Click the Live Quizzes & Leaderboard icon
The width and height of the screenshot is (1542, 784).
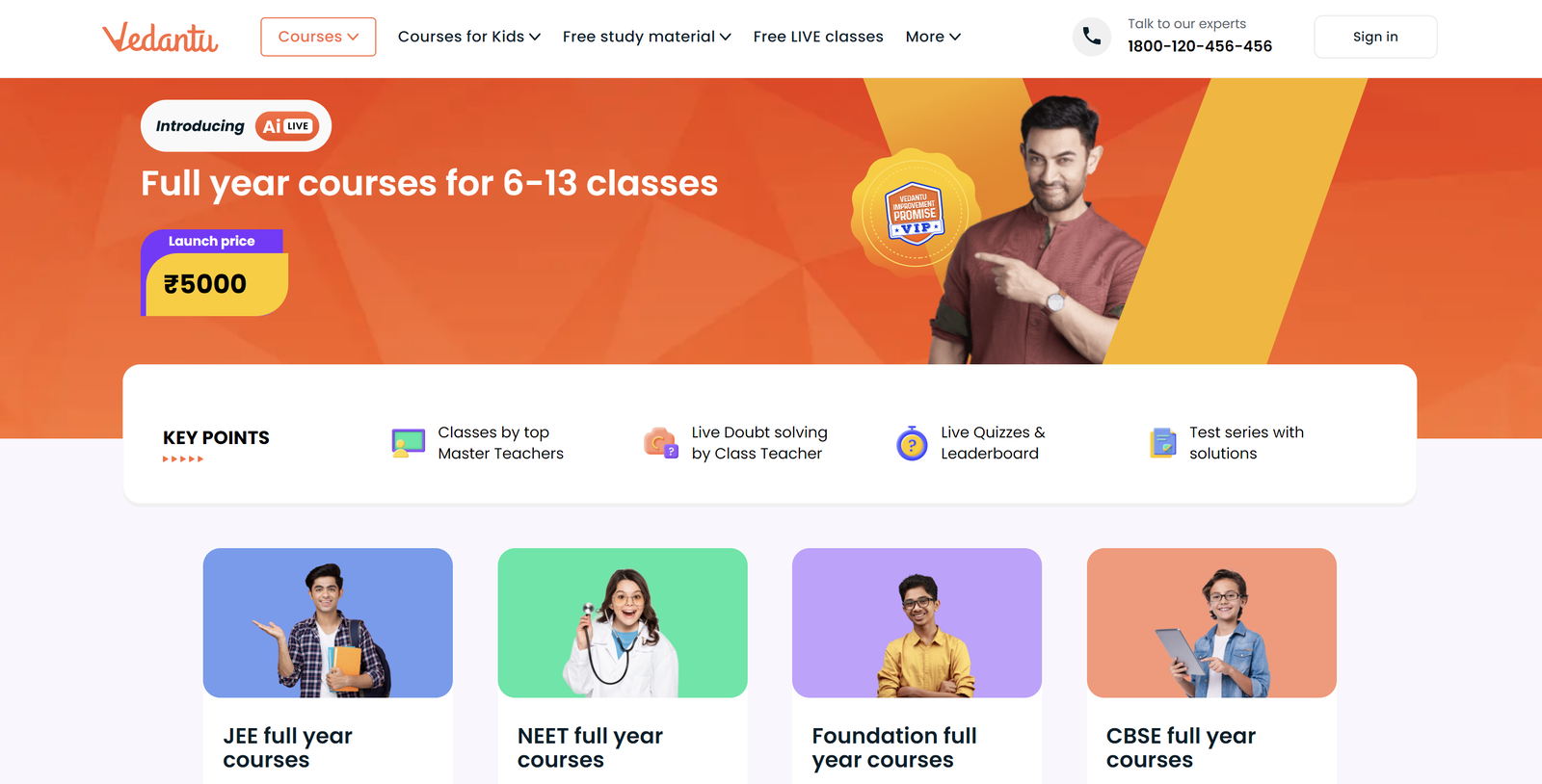pos(912,443)
